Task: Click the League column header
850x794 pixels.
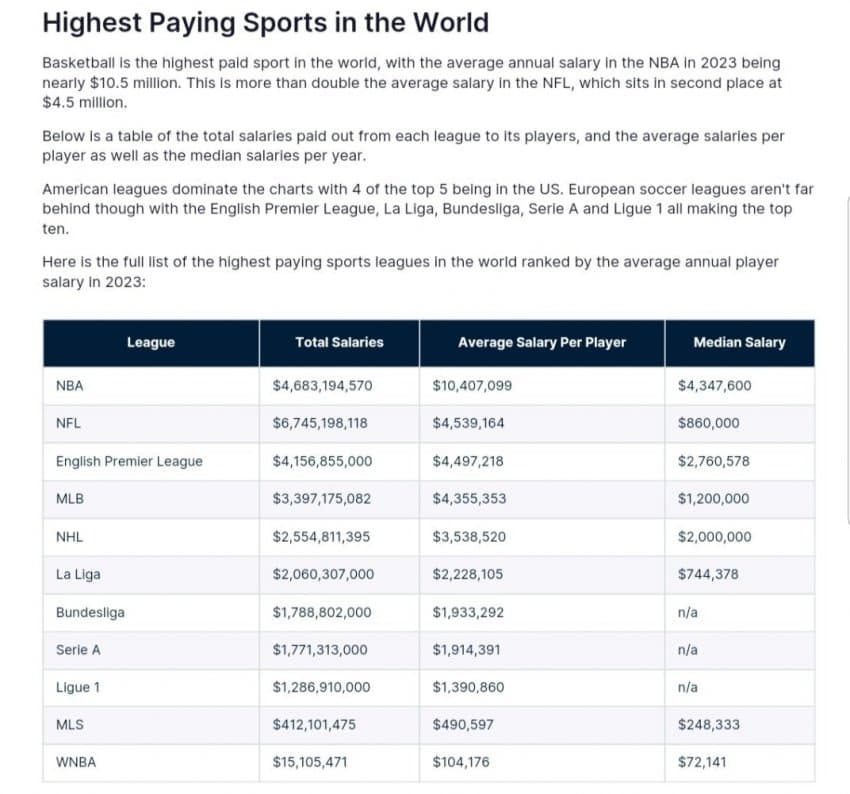Action: coord(151,343)
